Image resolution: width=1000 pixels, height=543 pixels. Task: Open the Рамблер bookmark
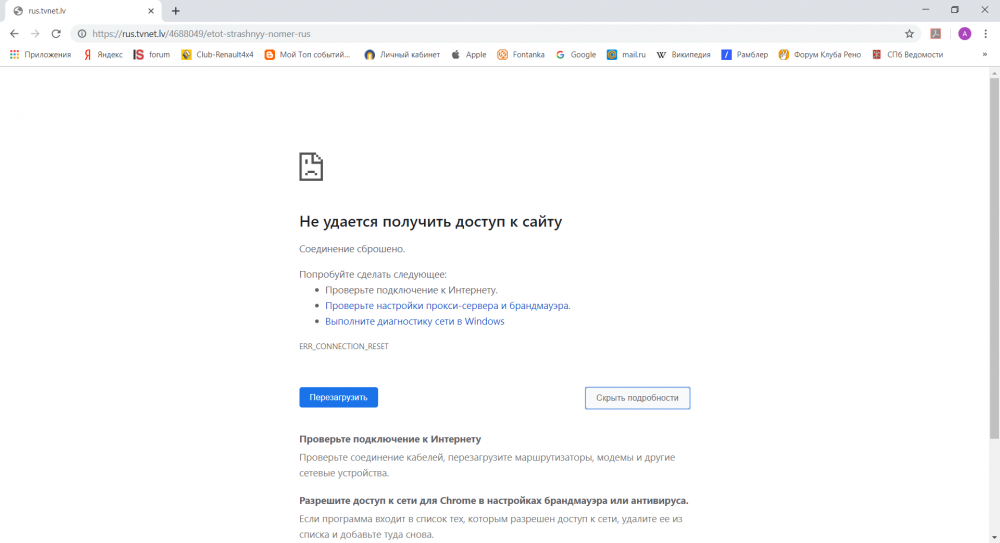[745, 55]
